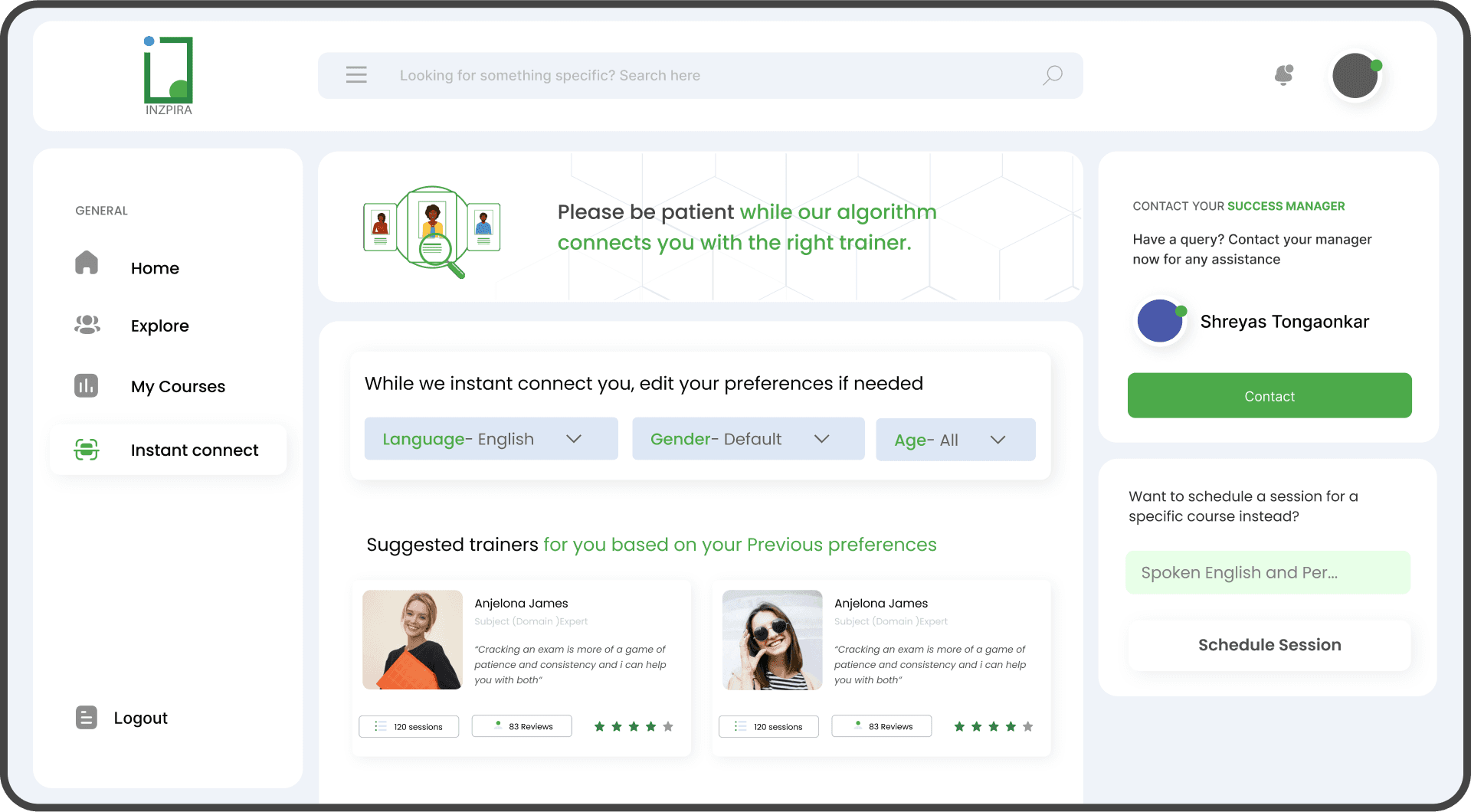Click the Schedule Session button

pyautogui.click(x=1270, y=645)
